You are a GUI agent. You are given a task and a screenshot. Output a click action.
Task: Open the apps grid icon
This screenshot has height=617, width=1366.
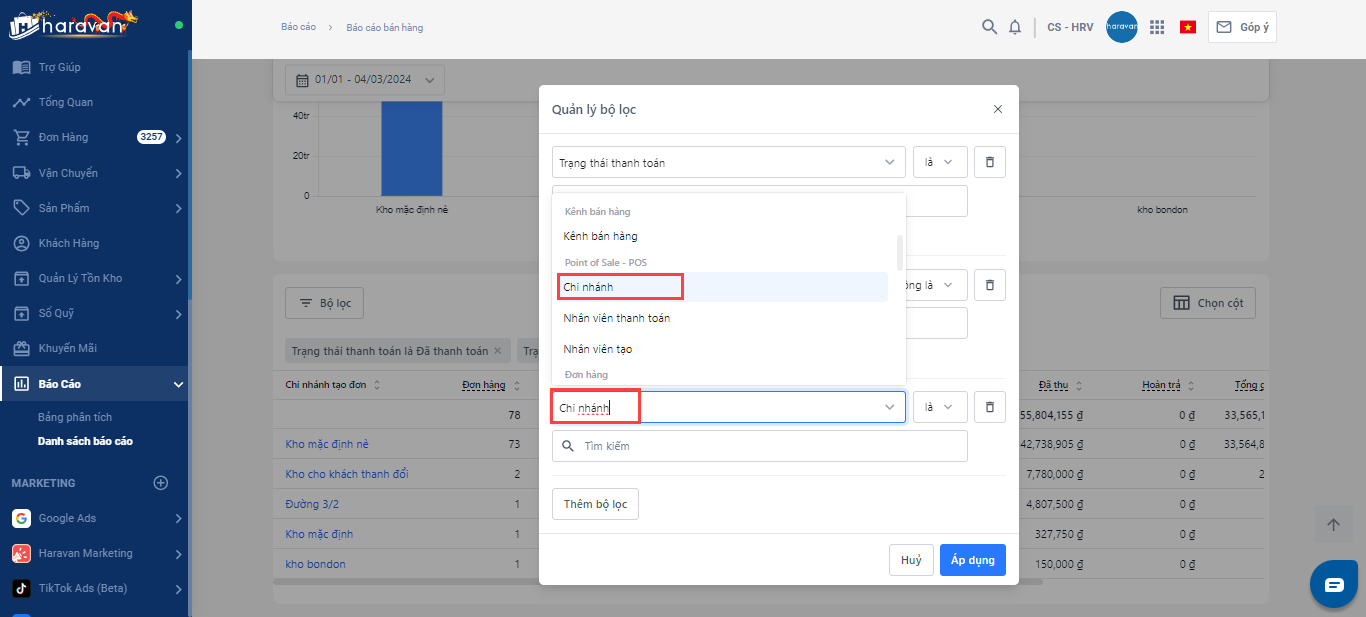(1157, 27)
